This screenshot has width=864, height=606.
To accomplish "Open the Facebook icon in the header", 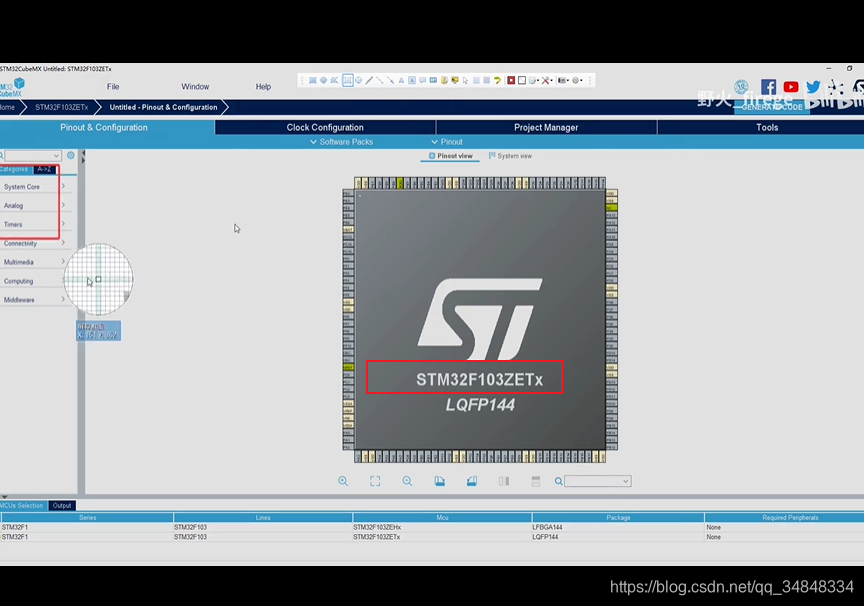I will point(768,87).
